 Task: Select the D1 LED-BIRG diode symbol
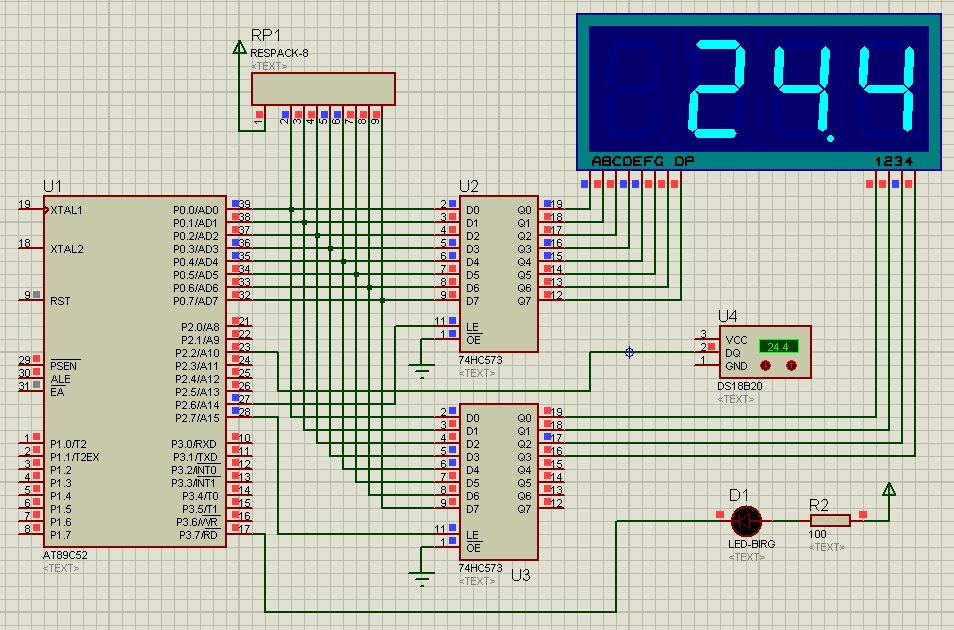746,520
